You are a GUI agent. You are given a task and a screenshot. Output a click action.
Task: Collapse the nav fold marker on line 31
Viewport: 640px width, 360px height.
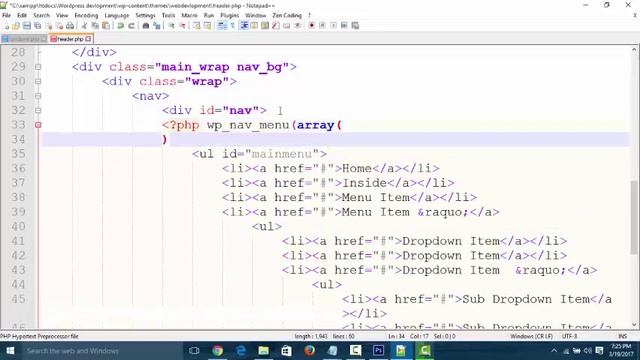38,96
